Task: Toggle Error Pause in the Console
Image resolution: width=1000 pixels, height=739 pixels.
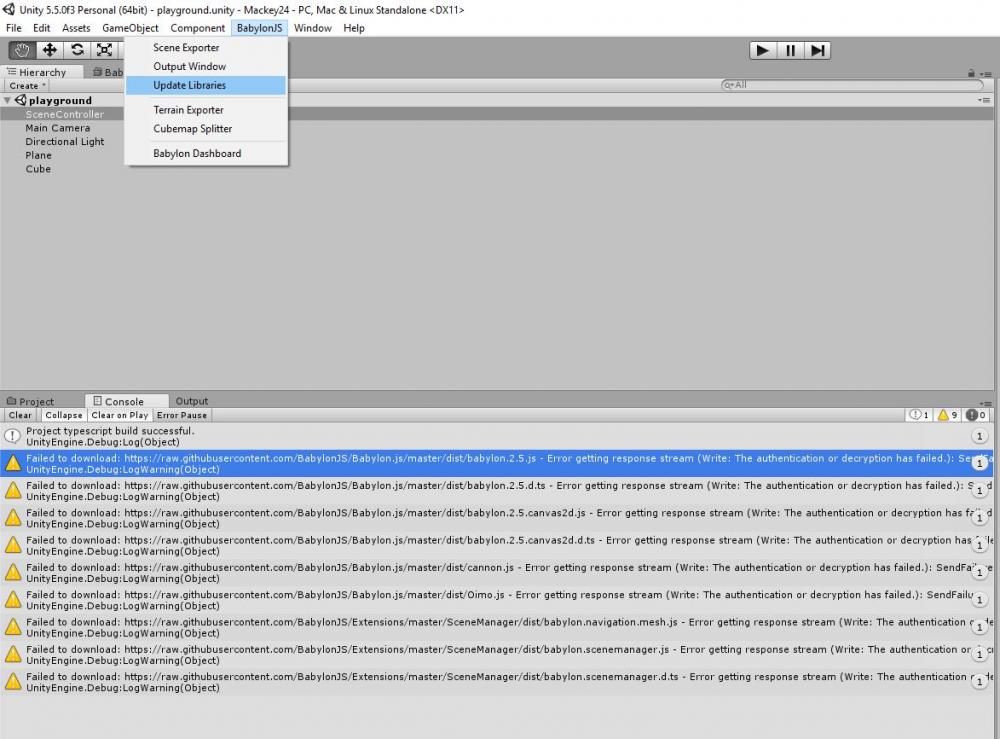Action: (x=182, y=415)
